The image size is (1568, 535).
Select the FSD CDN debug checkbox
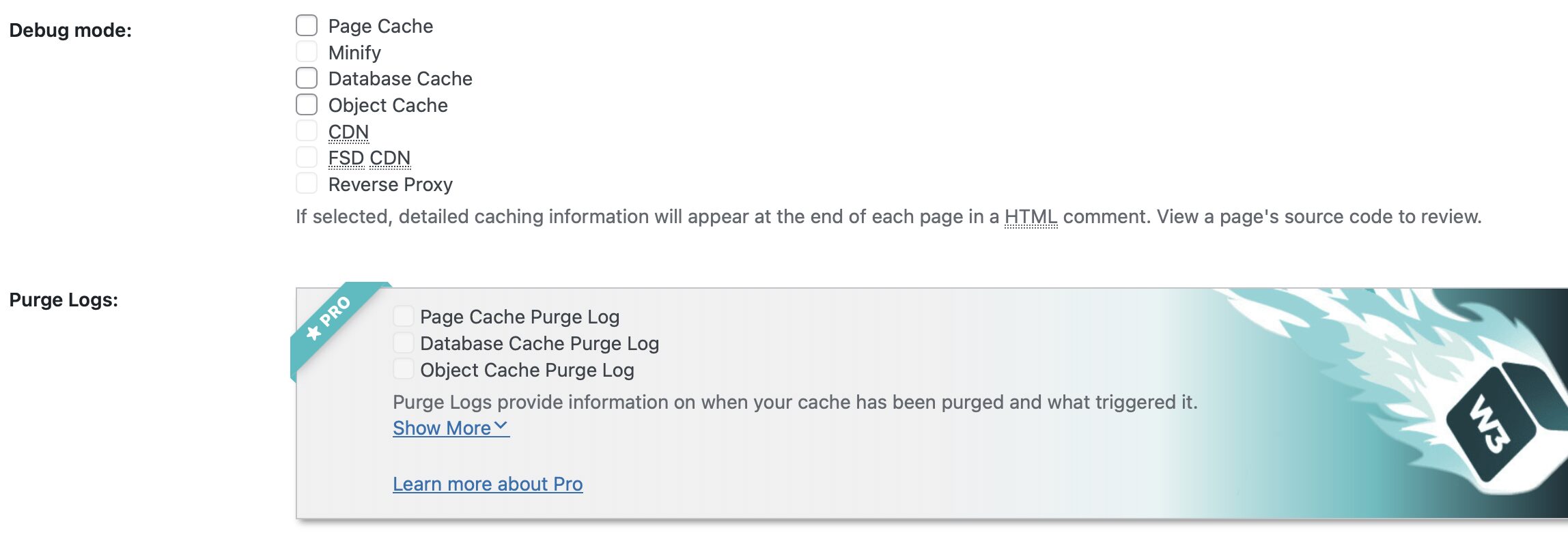point(307,157)
